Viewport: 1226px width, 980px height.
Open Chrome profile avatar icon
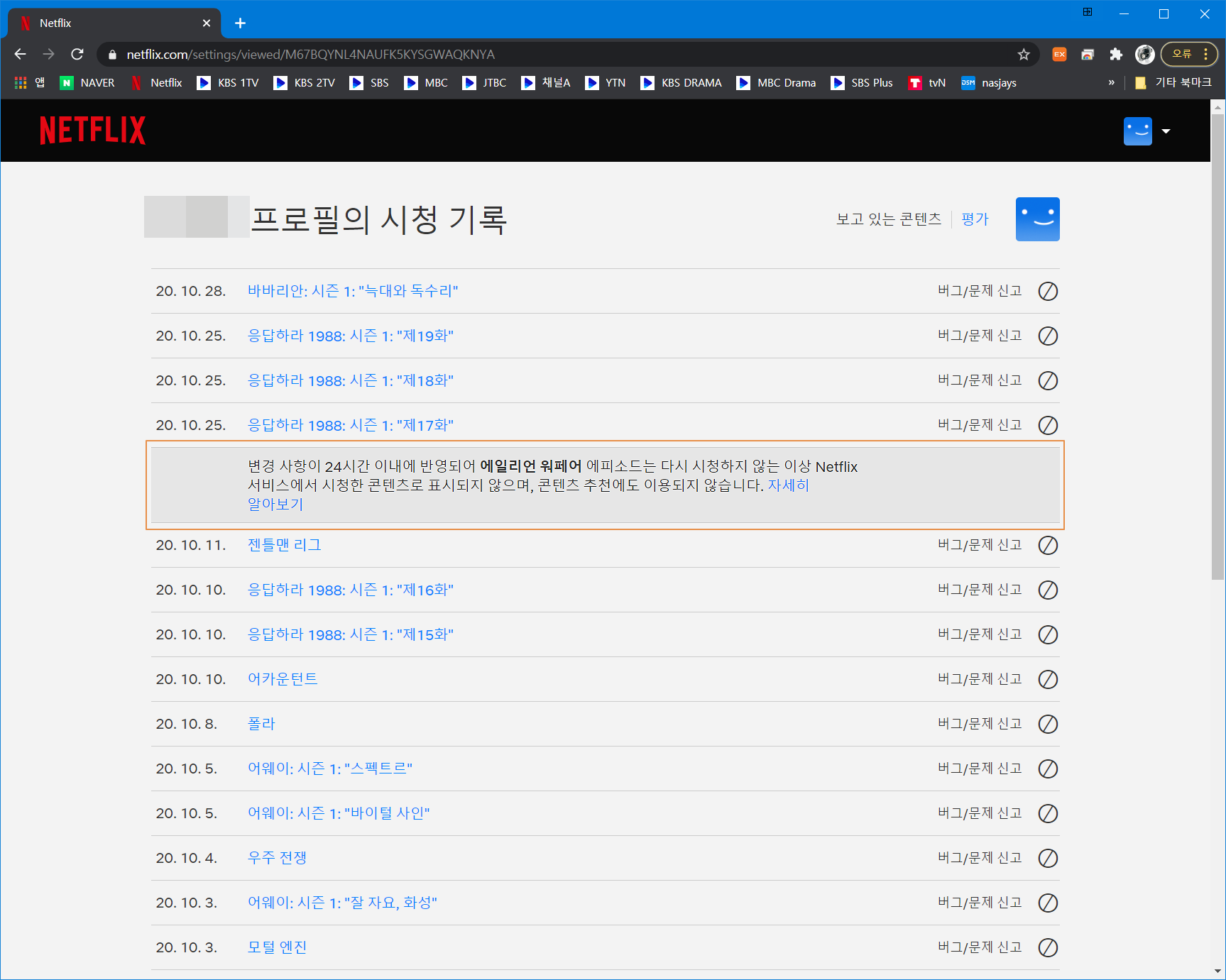pos(1144,54)
